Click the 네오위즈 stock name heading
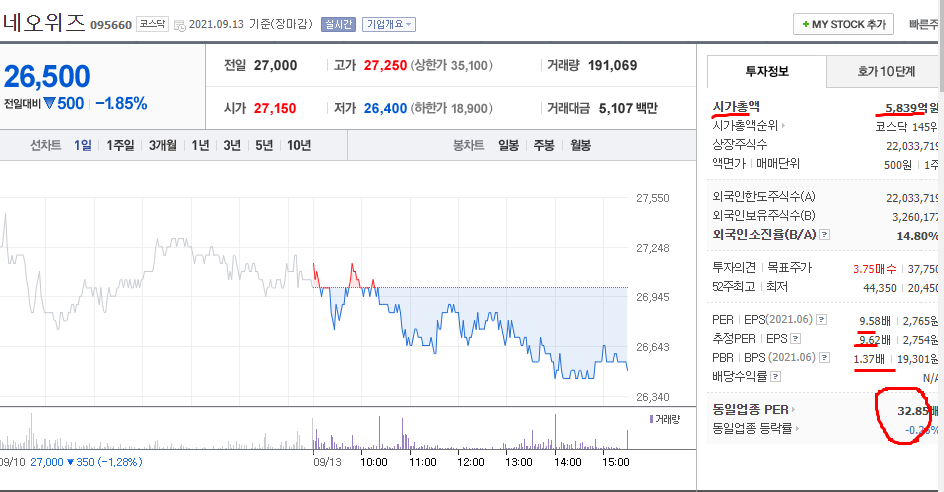Screen dimensions: 944x492 tap(44, 22)
